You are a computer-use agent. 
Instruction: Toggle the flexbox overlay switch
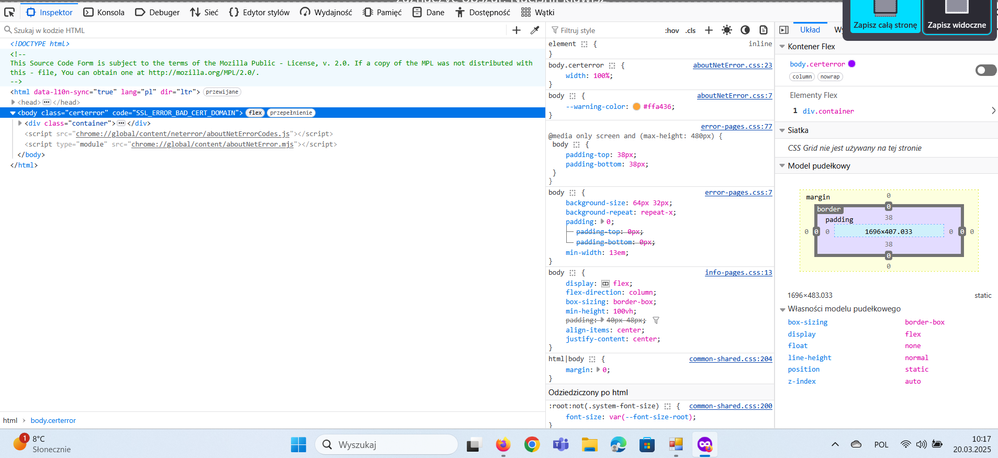[x=986, y=70]
